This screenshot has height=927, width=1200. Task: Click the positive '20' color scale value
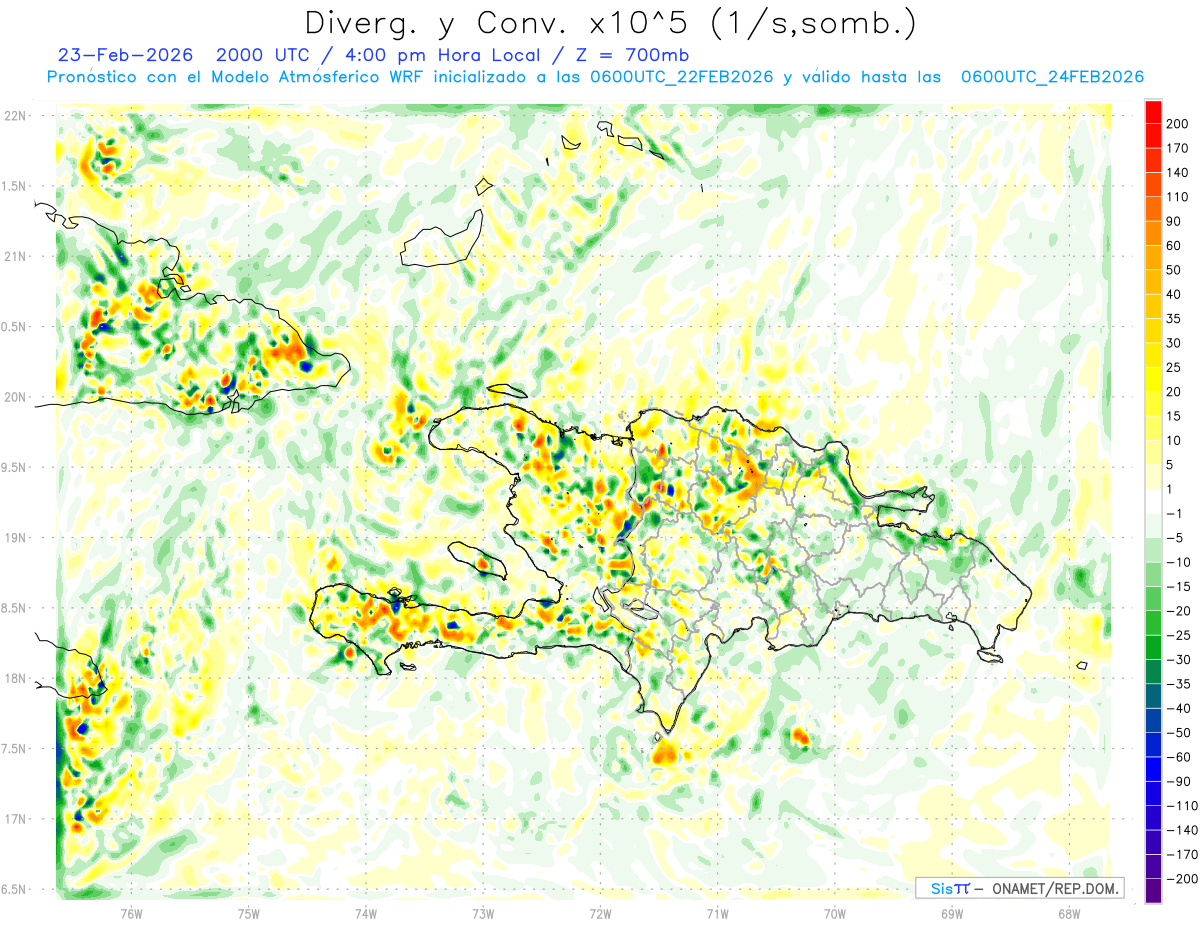pos(1174,392)
